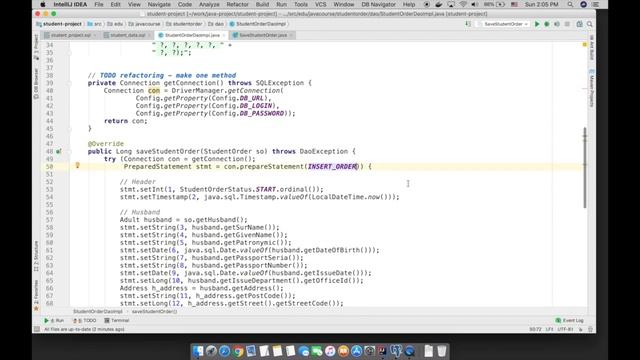The width and height of the screenshot is (640, 360).
Task: Click LF line separator in status bar
Action: (549, 329)
